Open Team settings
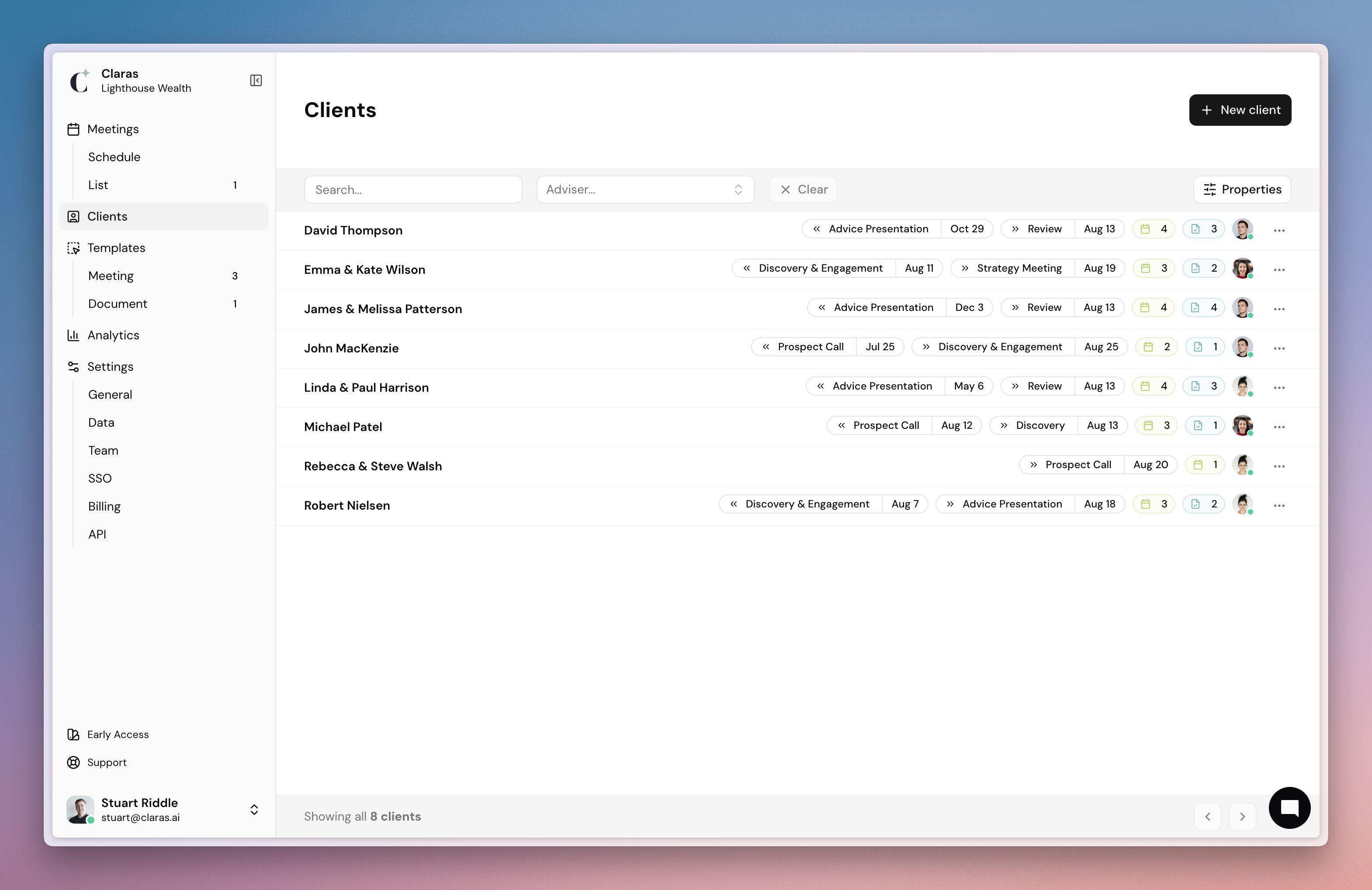This screenshot has width=1372, height=890. 103,451
